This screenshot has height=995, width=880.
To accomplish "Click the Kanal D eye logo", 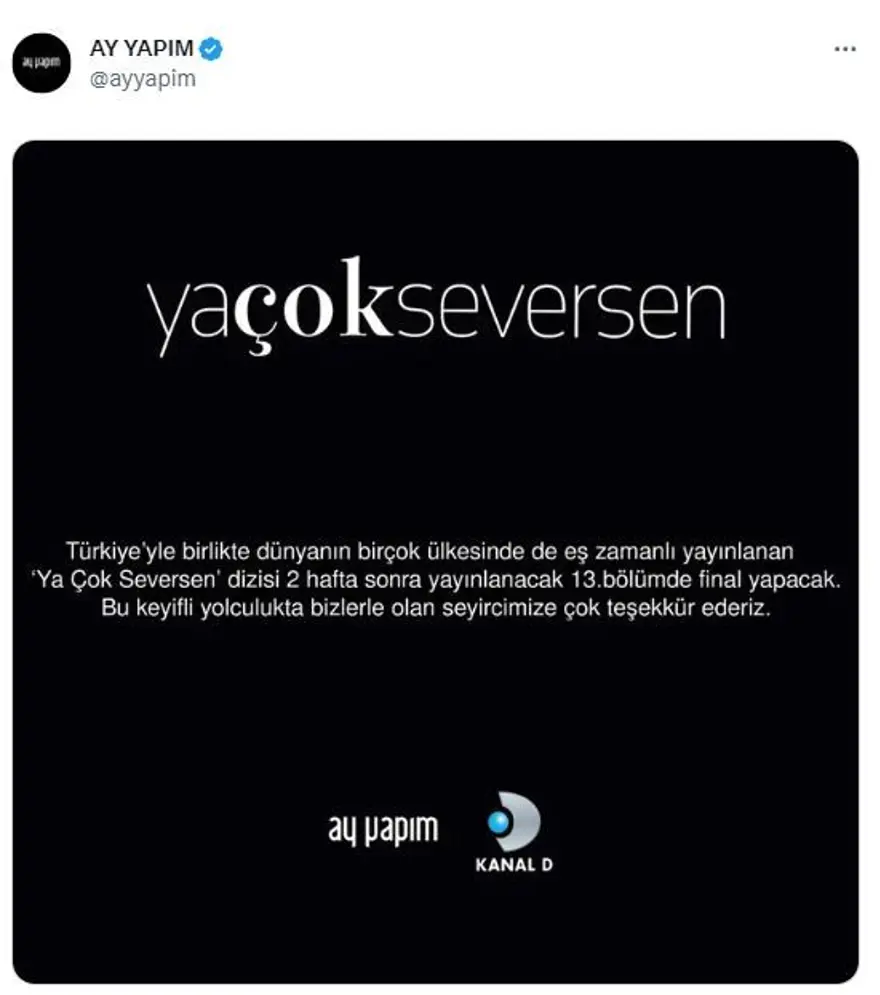I will click(x=515, y=821).
